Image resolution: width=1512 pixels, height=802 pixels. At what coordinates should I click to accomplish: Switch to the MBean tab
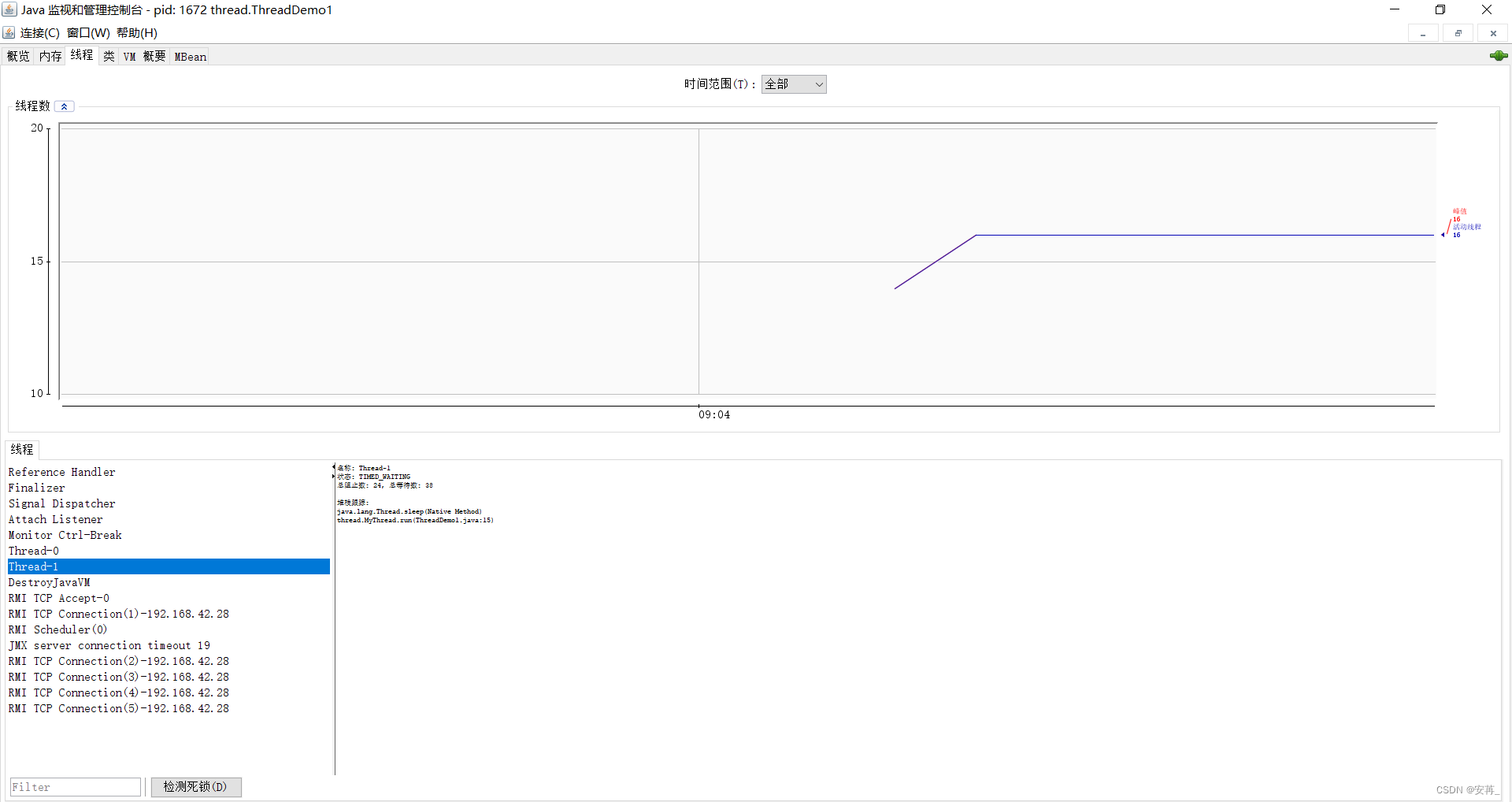click(x=191, y=57)
